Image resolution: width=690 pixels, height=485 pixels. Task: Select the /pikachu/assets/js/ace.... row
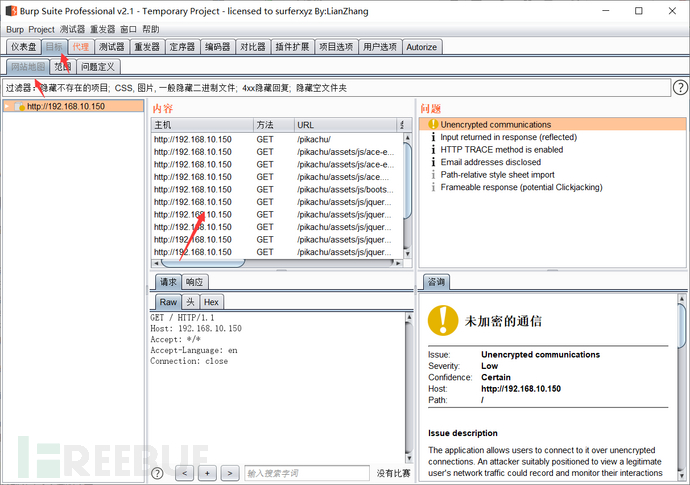coord(277,177)
